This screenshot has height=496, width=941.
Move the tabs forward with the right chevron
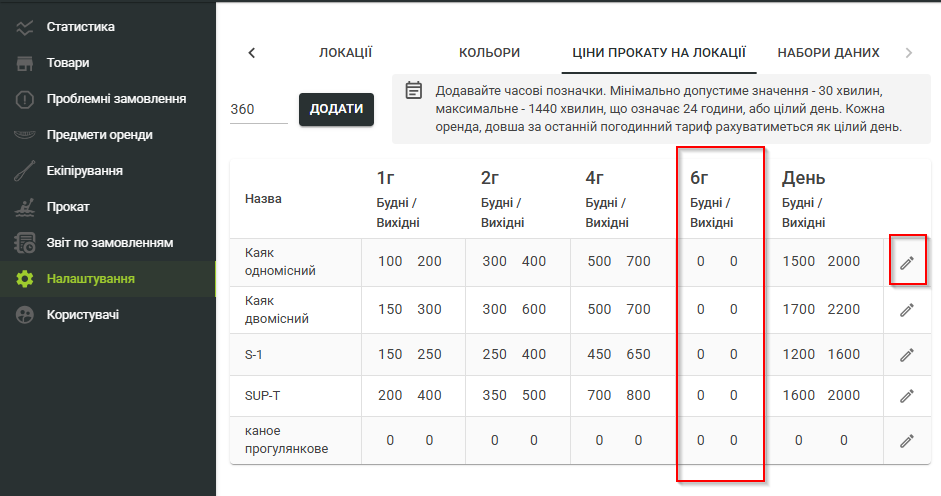[909, 53]
